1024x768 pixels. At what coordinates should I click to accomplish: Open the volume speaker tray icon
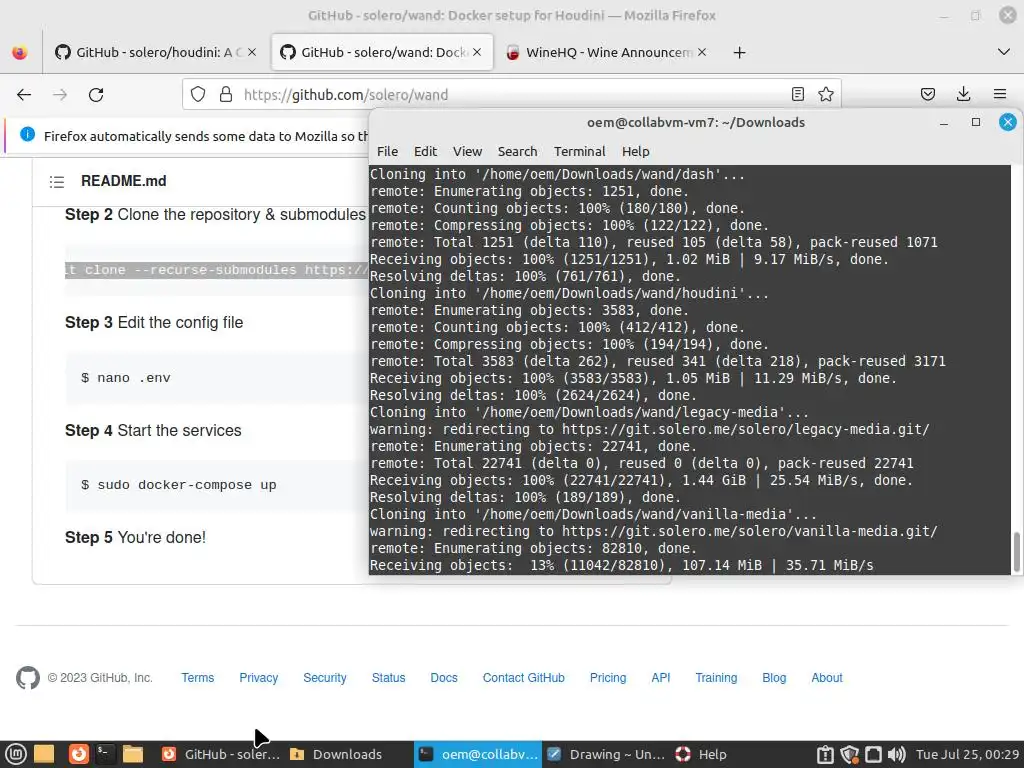[x=897, y=755]
